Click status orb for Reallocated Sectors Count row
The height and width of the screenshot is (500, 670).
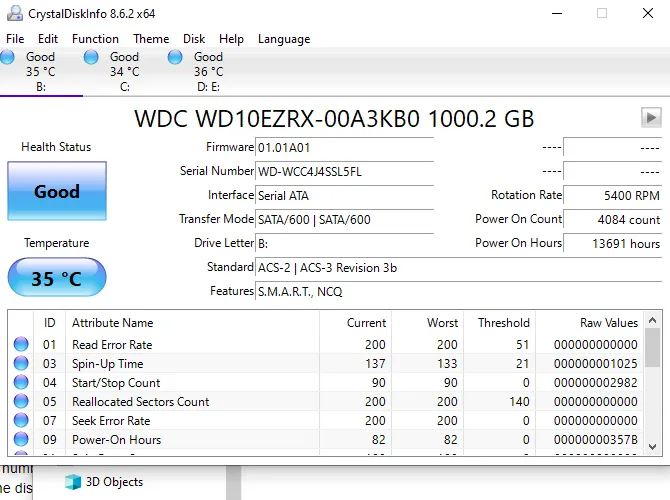(21, 401)
